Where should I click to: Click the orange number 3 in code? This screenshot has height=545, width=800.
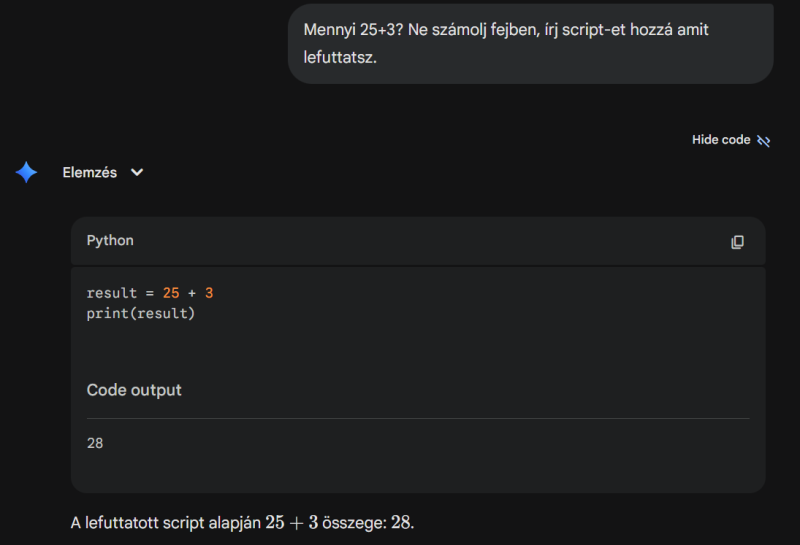[x=209, y=293]
